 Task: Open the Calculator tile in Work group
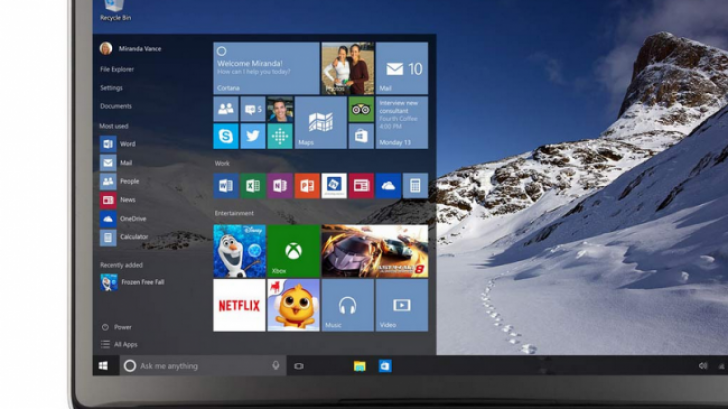[415, 186]
